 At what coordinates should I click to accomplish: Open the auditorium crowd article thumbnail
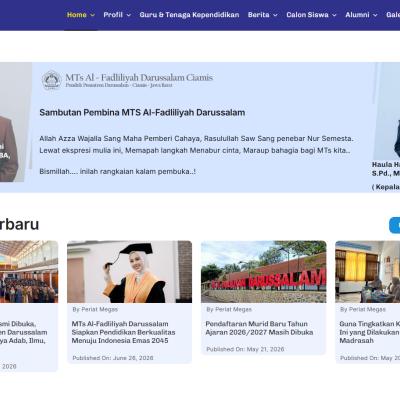point(29,272)
